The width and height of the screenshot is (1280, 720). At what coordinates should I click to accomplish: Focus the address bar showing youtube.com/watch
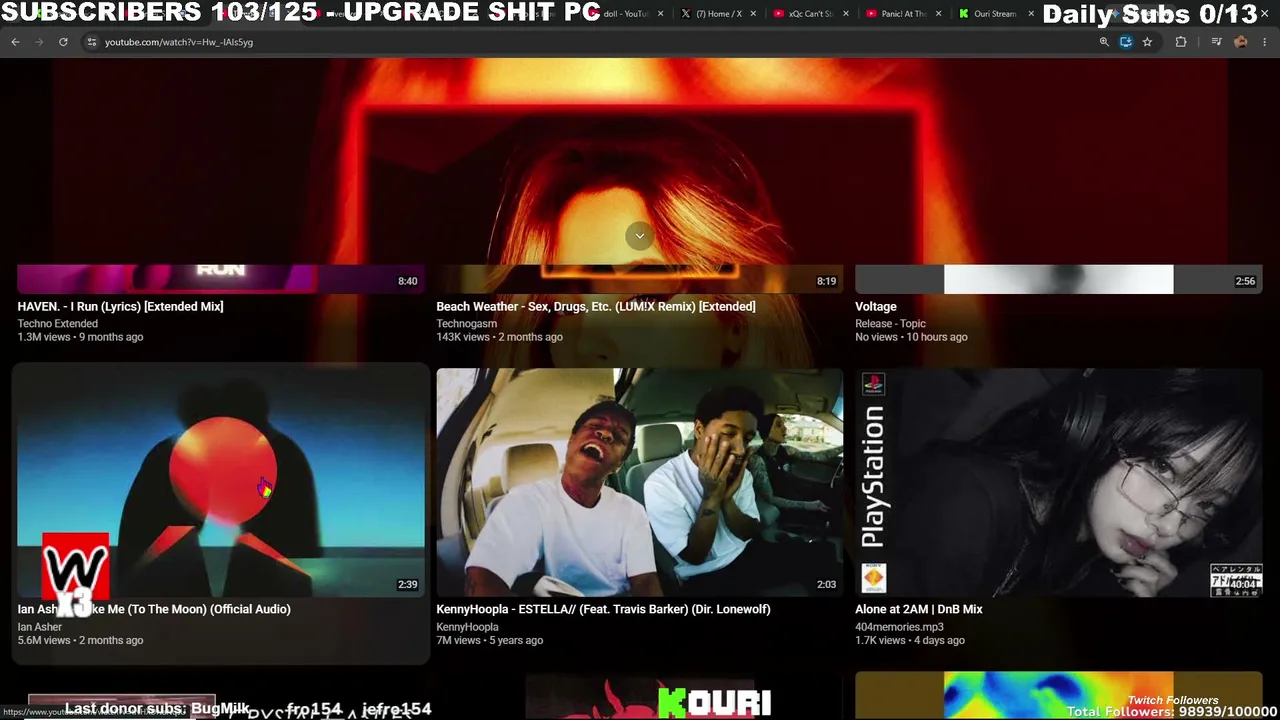[x=590, y=42]
